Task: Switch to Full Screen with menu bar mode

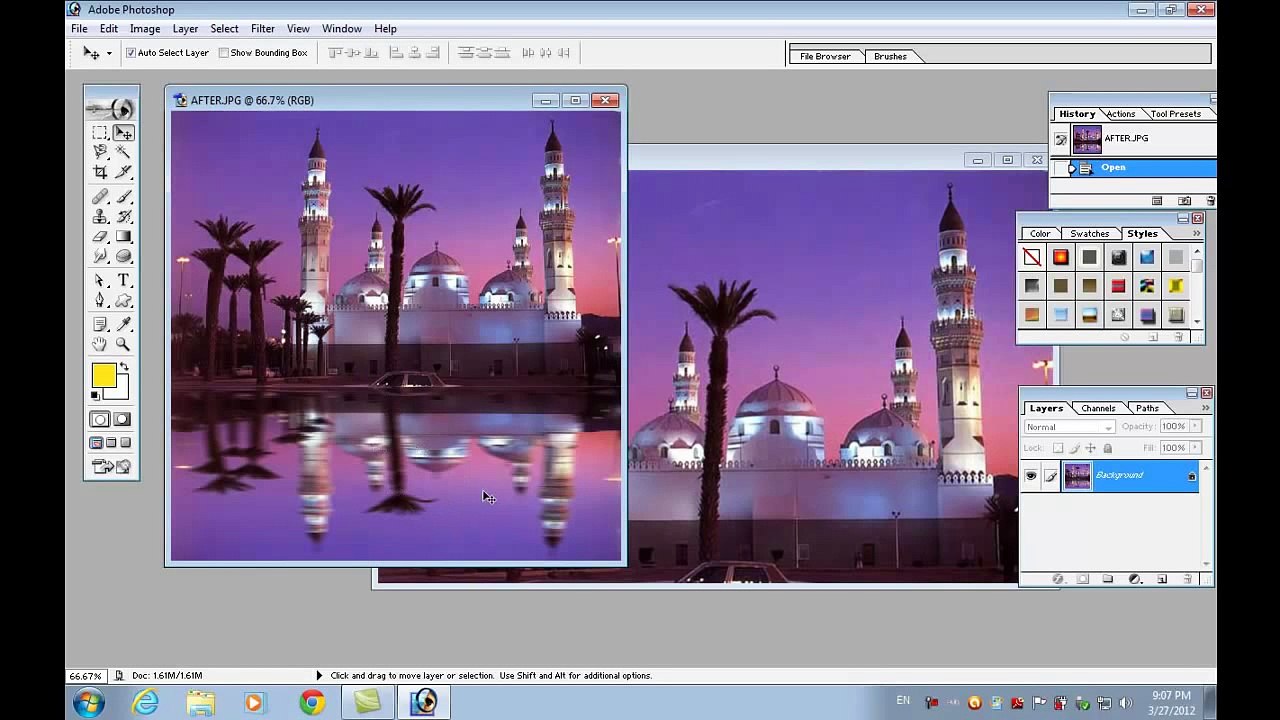Action: 111,443
